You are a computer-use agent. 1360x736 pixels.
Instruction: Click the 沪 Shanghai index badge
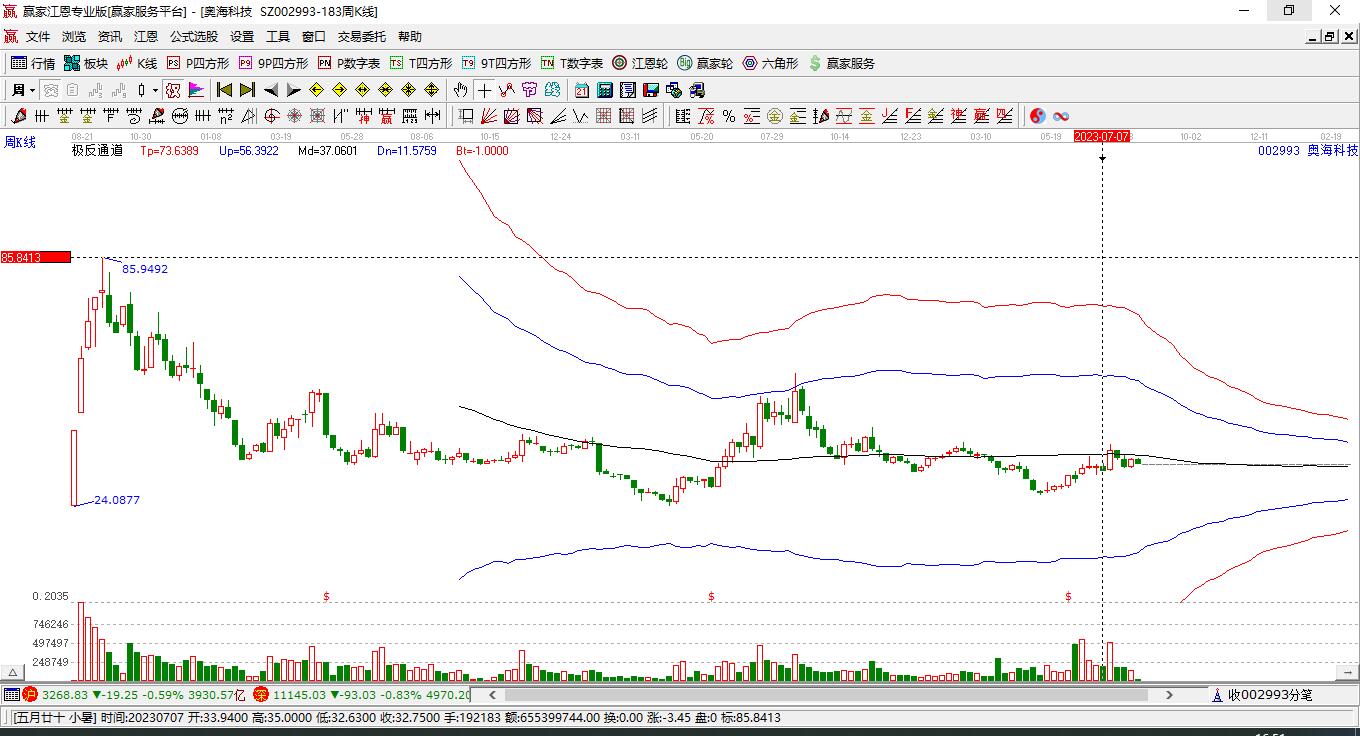(x=30, y=694)
